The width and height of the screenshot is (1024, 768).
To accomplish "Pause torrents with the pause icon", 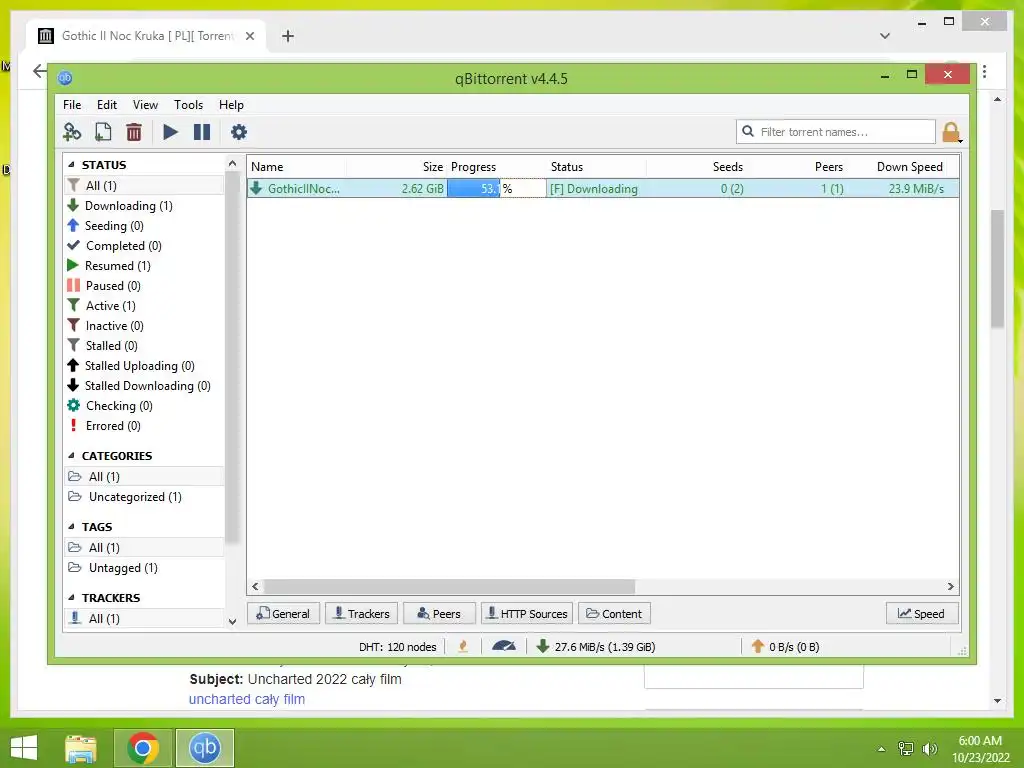I will [x=202, y=132].
